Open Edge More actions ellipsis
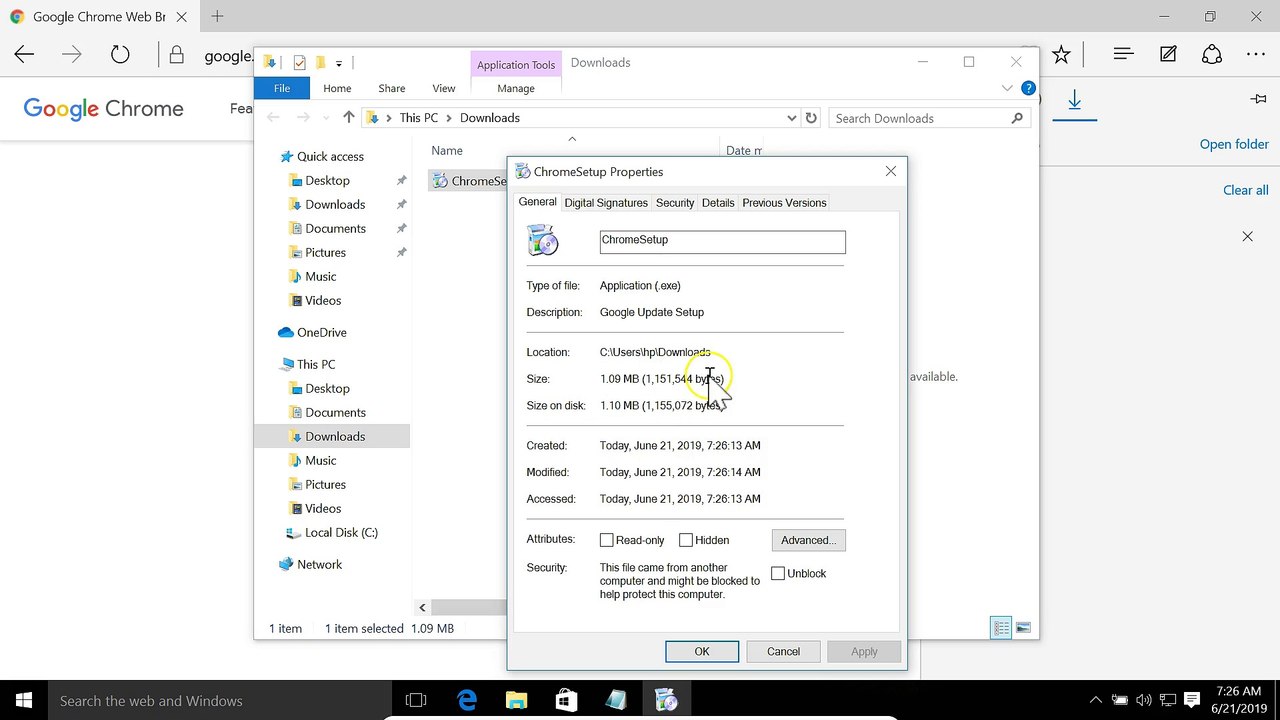Screen dimensions: 1280x720 click(x=1256, y=55)
